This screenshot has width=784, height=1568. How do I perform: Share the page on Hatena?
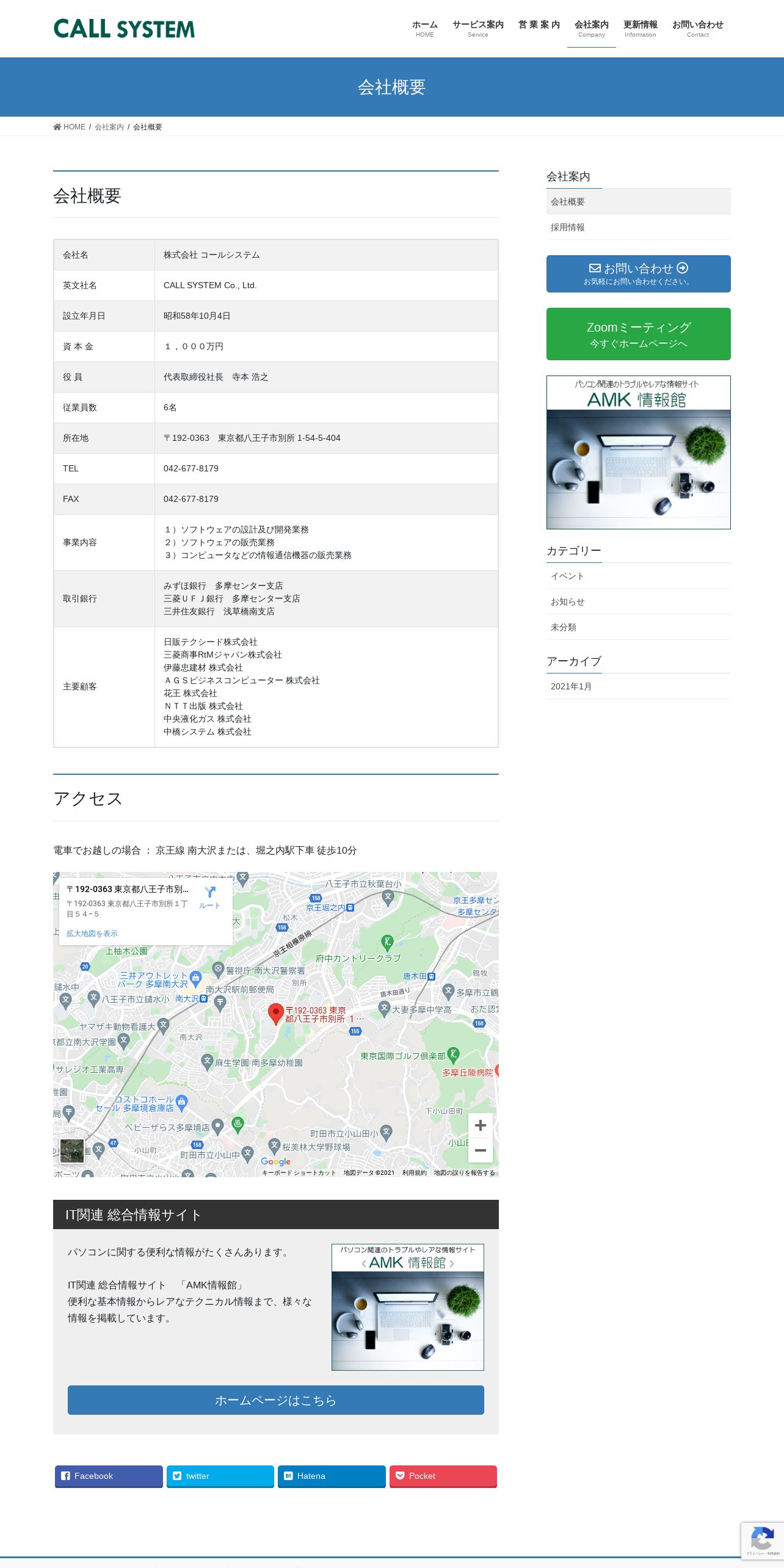click(x=332, y=1476)
